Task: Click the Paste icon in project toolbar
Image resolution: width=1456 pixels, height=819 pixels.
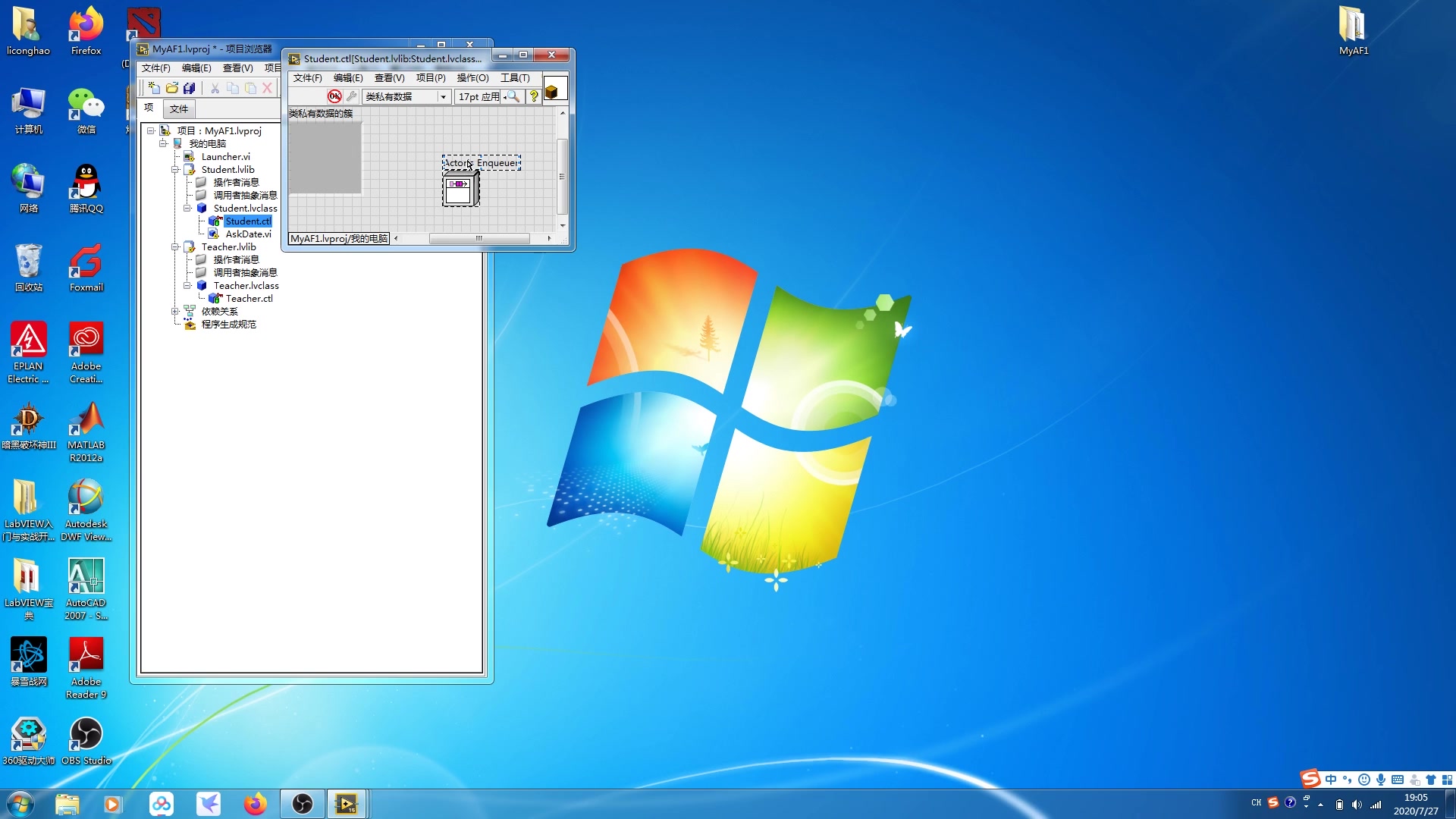Action: (x=250, y=88)
